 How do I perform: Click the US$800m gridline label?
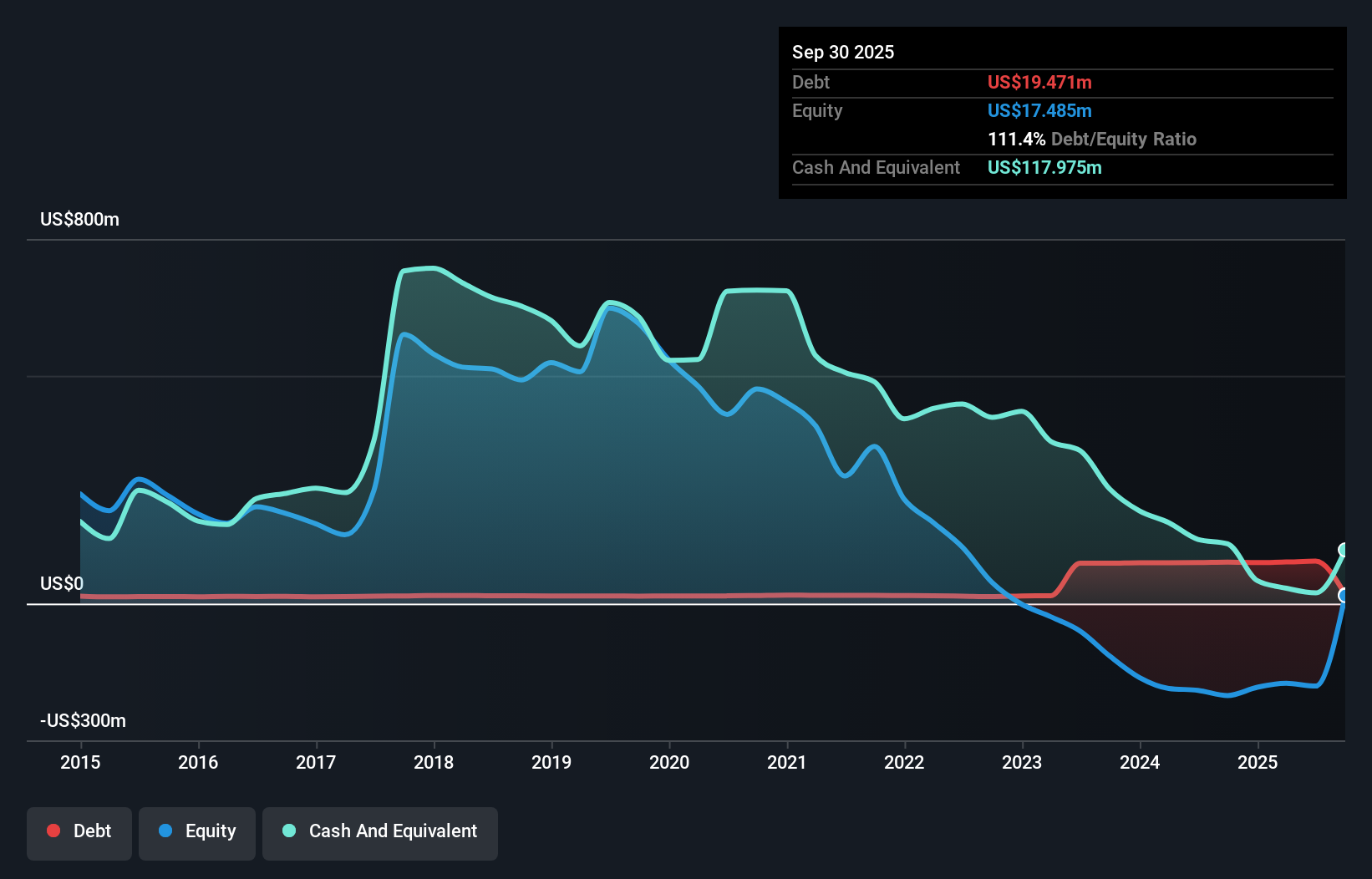point(79,219)
